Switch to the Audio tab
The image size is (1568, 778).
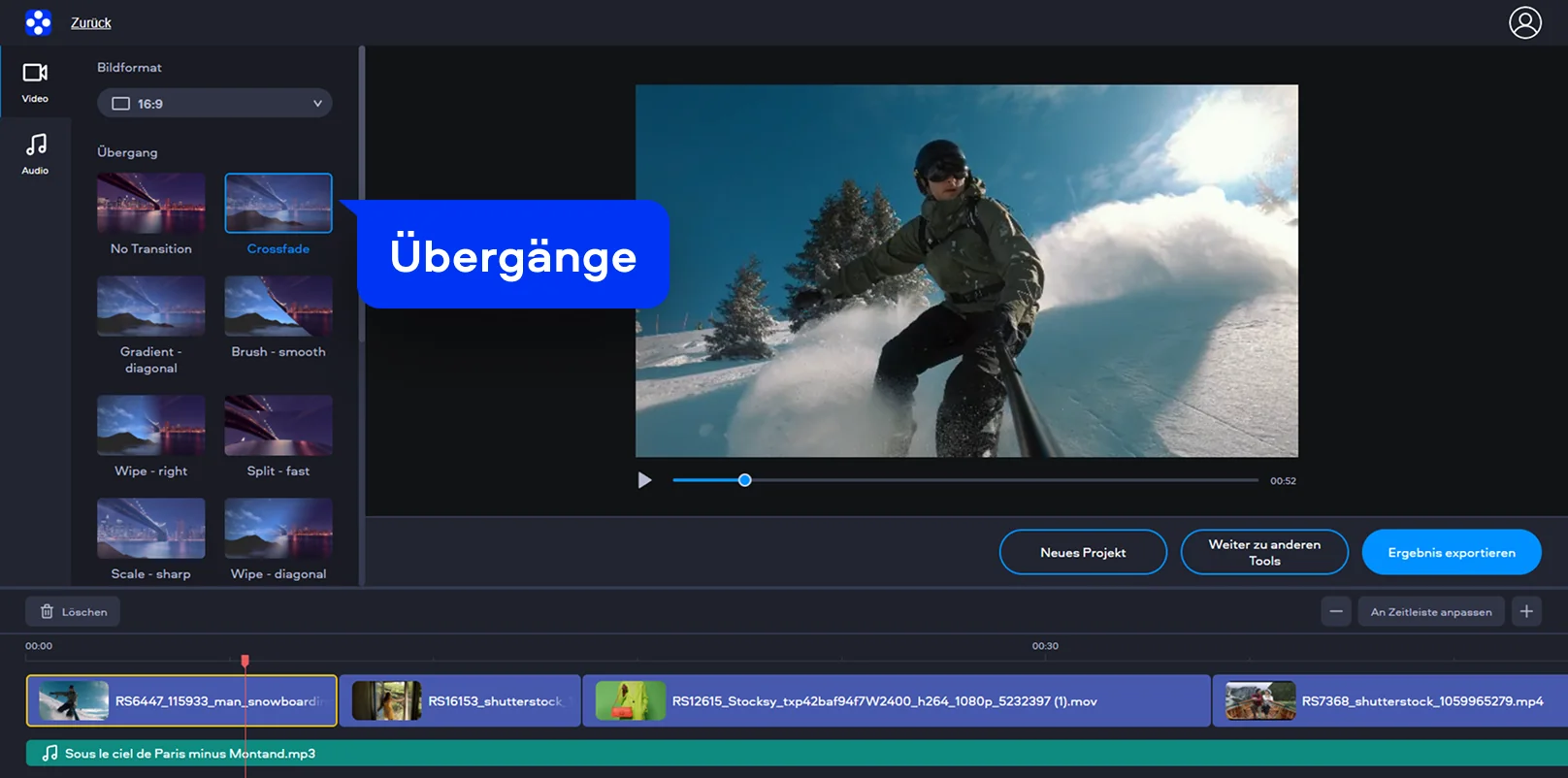click(35, 153)
